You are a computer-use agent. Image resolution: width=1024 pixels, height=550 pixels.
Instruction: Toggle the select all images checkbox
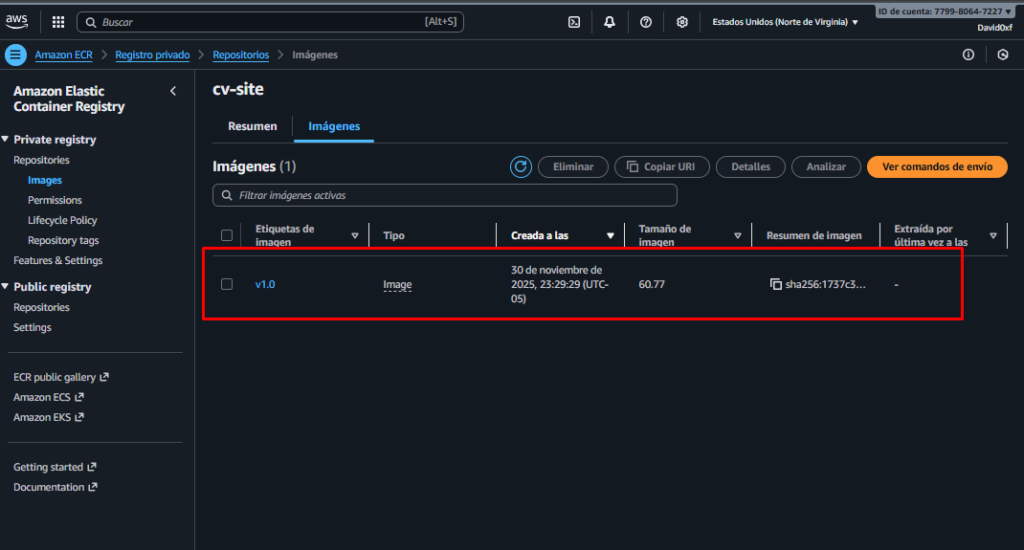point(227,235)
